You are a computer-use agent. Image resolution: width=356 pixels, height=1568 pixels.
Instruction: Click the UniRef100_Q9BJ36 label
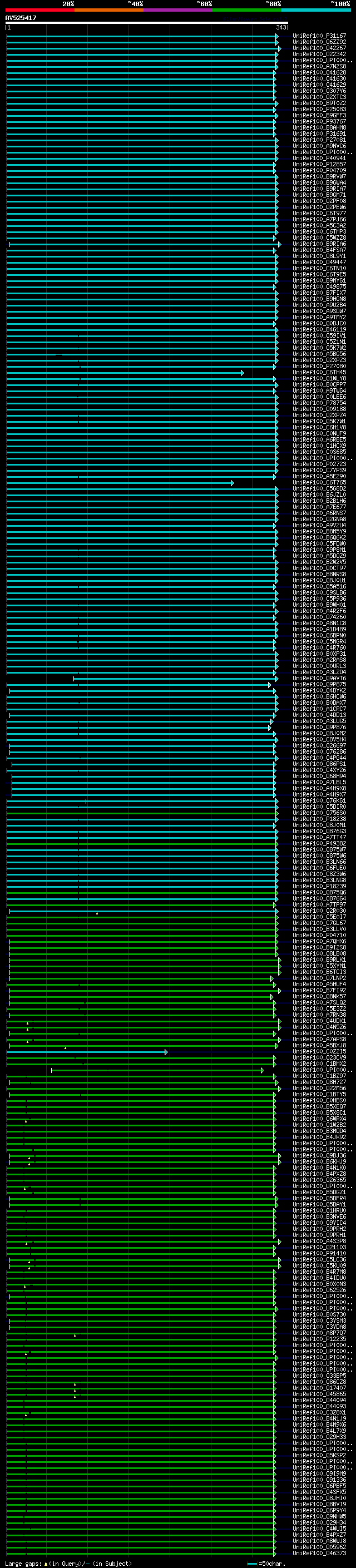pos(319,1155)
